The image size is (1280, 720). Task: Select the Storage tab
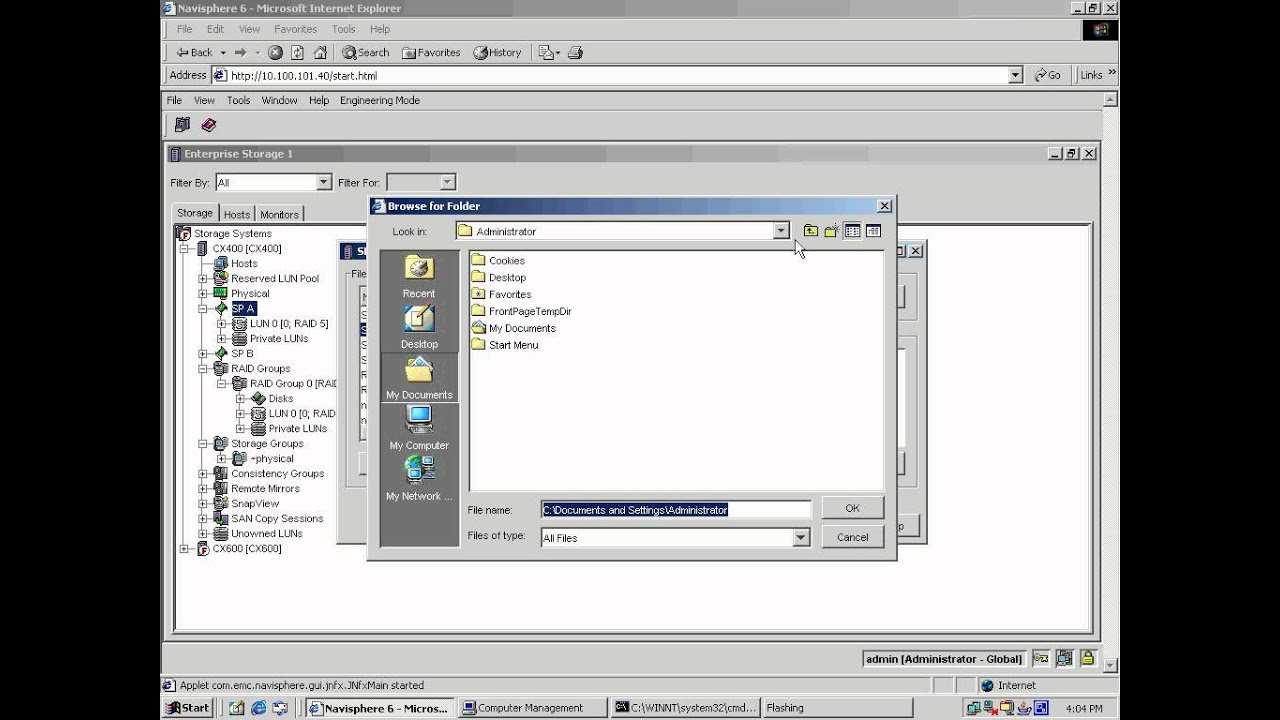[x=195, y=213]
